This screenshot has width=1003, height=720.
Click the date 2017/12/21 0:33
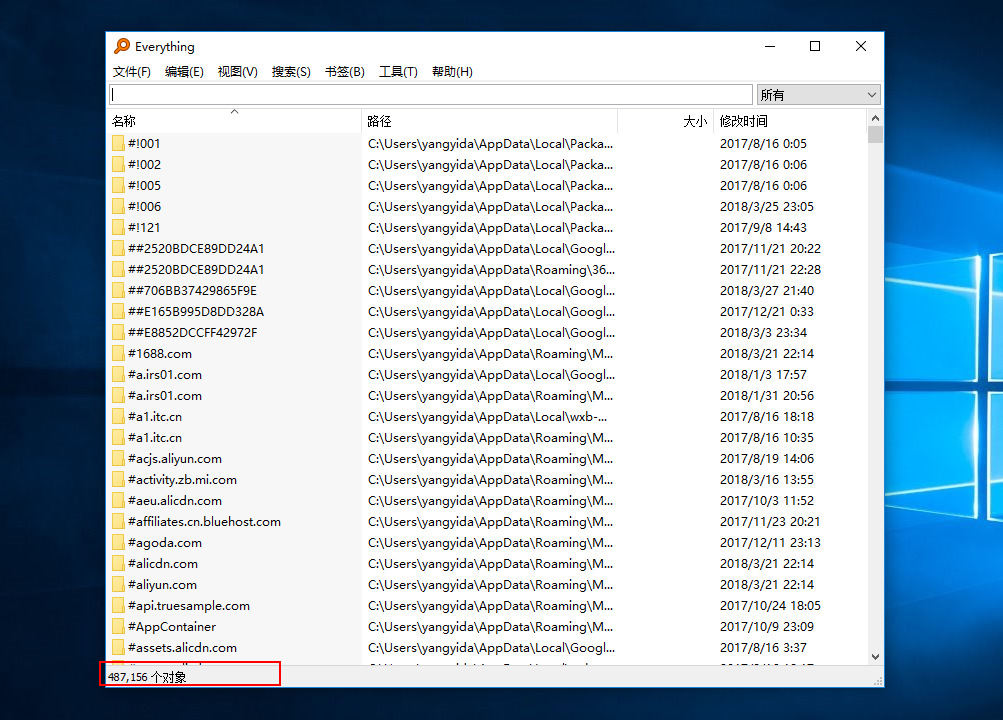767,311
